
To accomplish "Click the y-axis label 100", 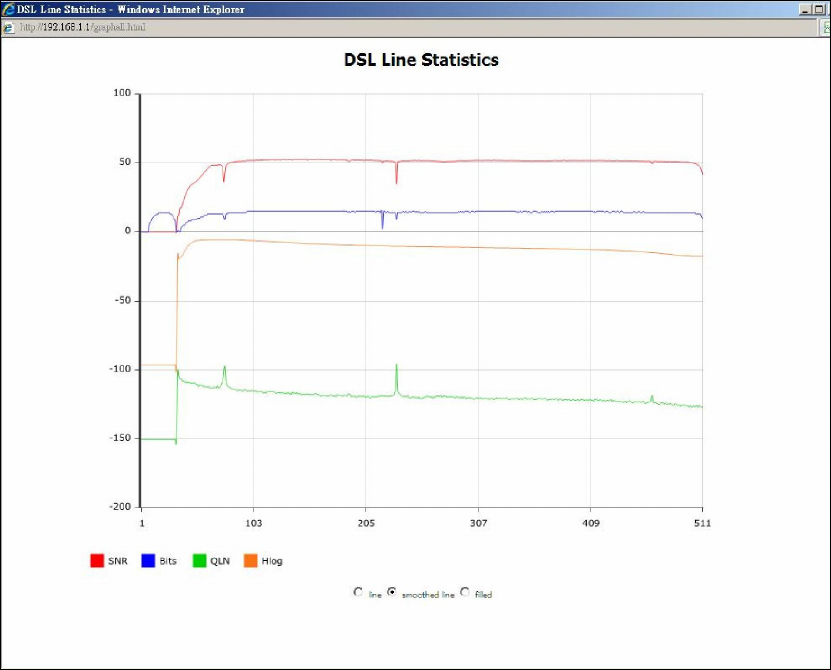I will pyautogui.click(x=122, y=93).
